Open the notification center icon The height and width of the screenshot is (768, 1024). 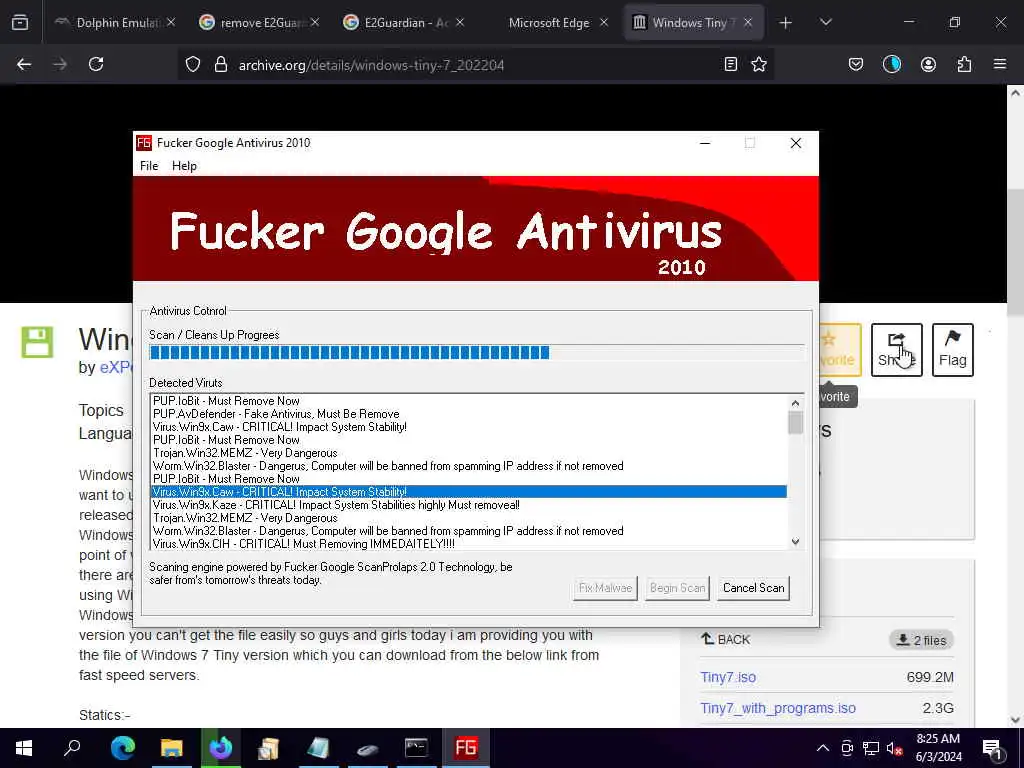tap(992, 748)
